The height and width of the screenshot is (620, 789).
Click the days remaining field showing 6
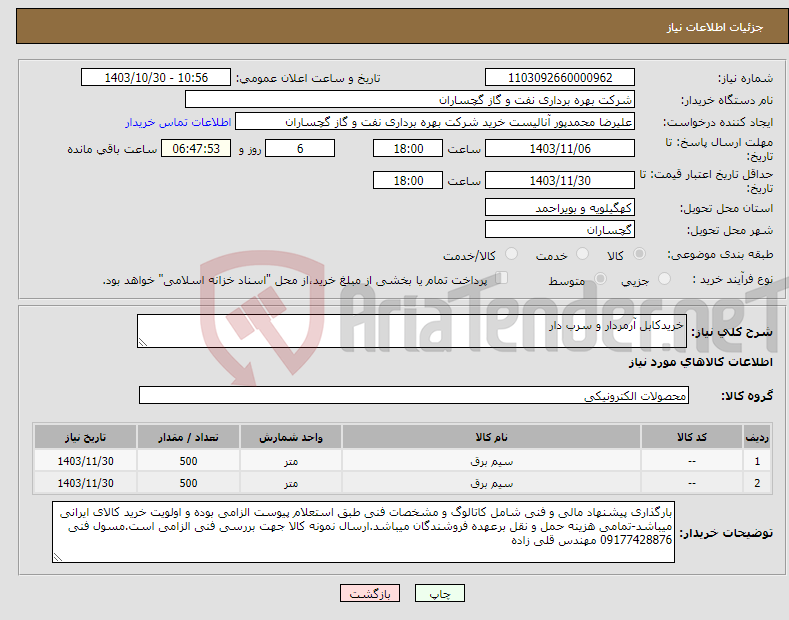[300, 148]
